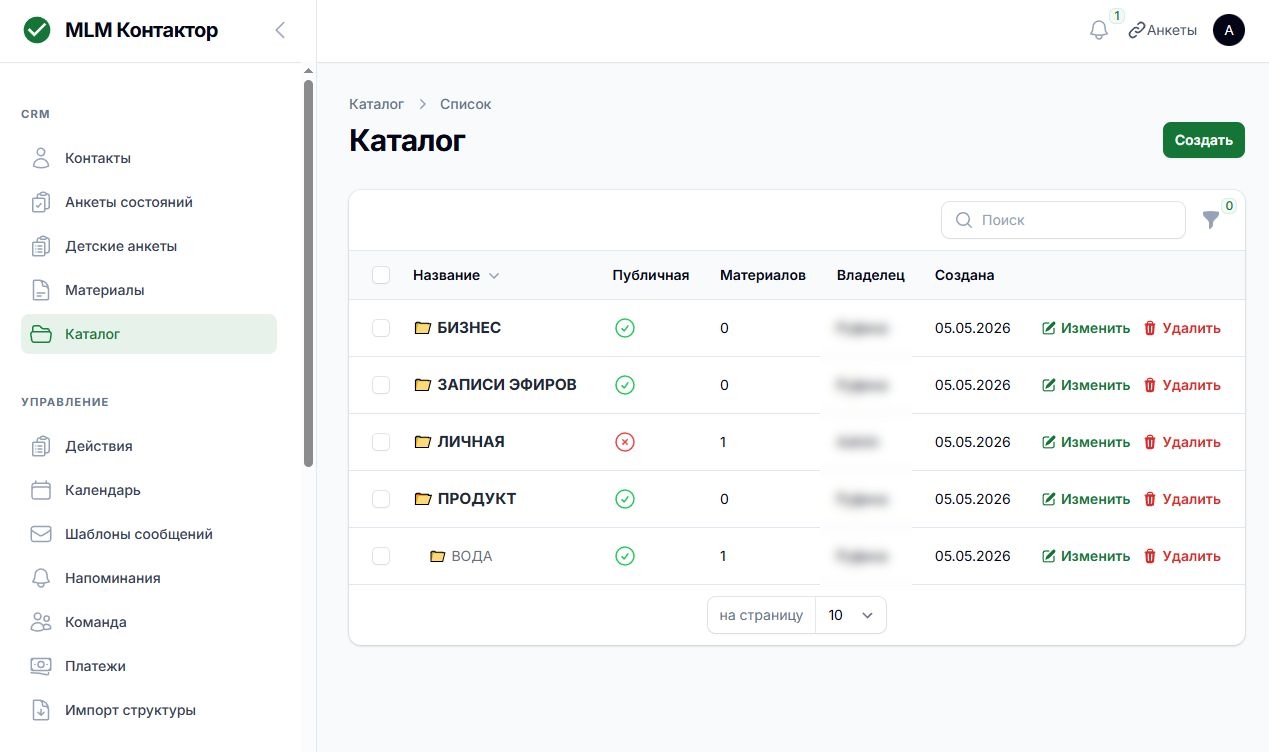Click the Владелец column header
1269x752 pixels.
(x=871, y=275)
